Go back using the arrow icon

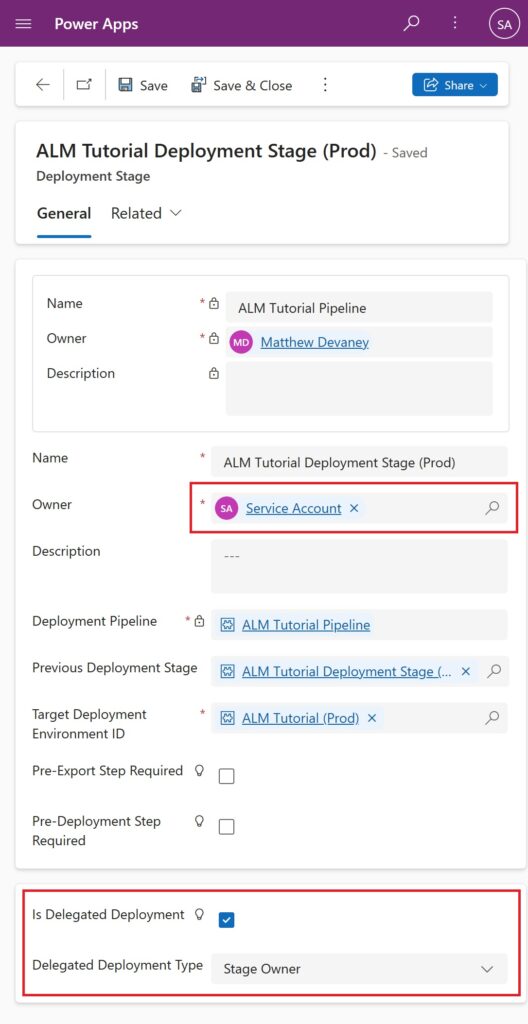tap(43, 85)
